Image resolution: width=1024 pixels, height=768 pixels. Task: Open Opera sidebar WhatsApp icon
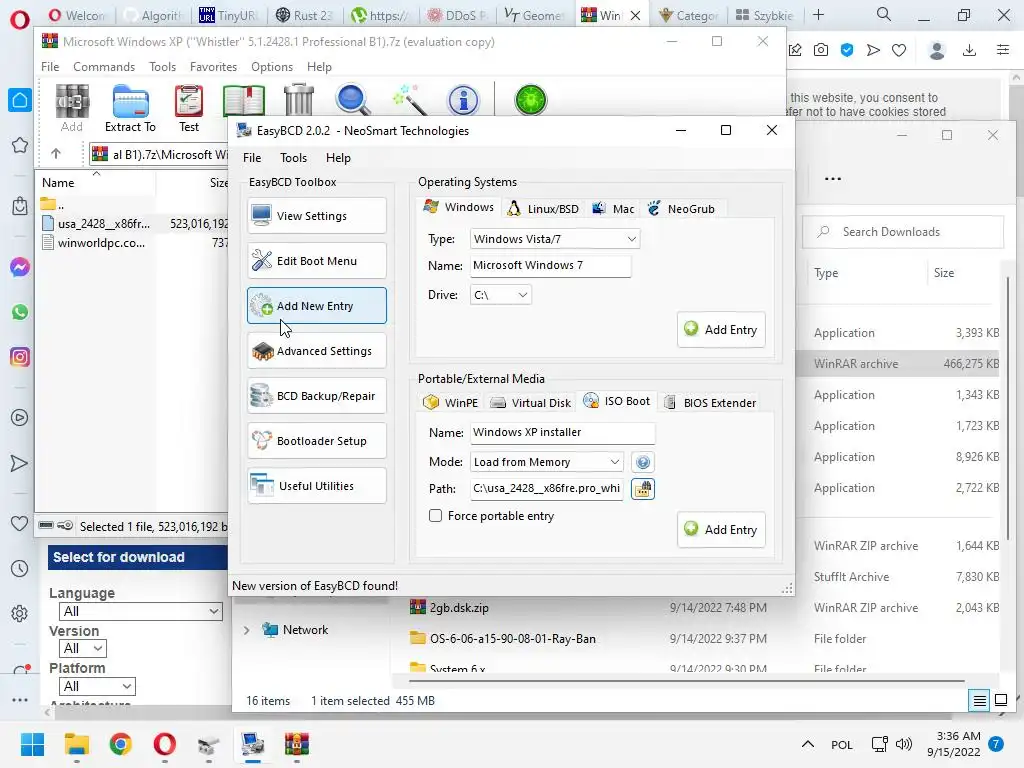20,312
